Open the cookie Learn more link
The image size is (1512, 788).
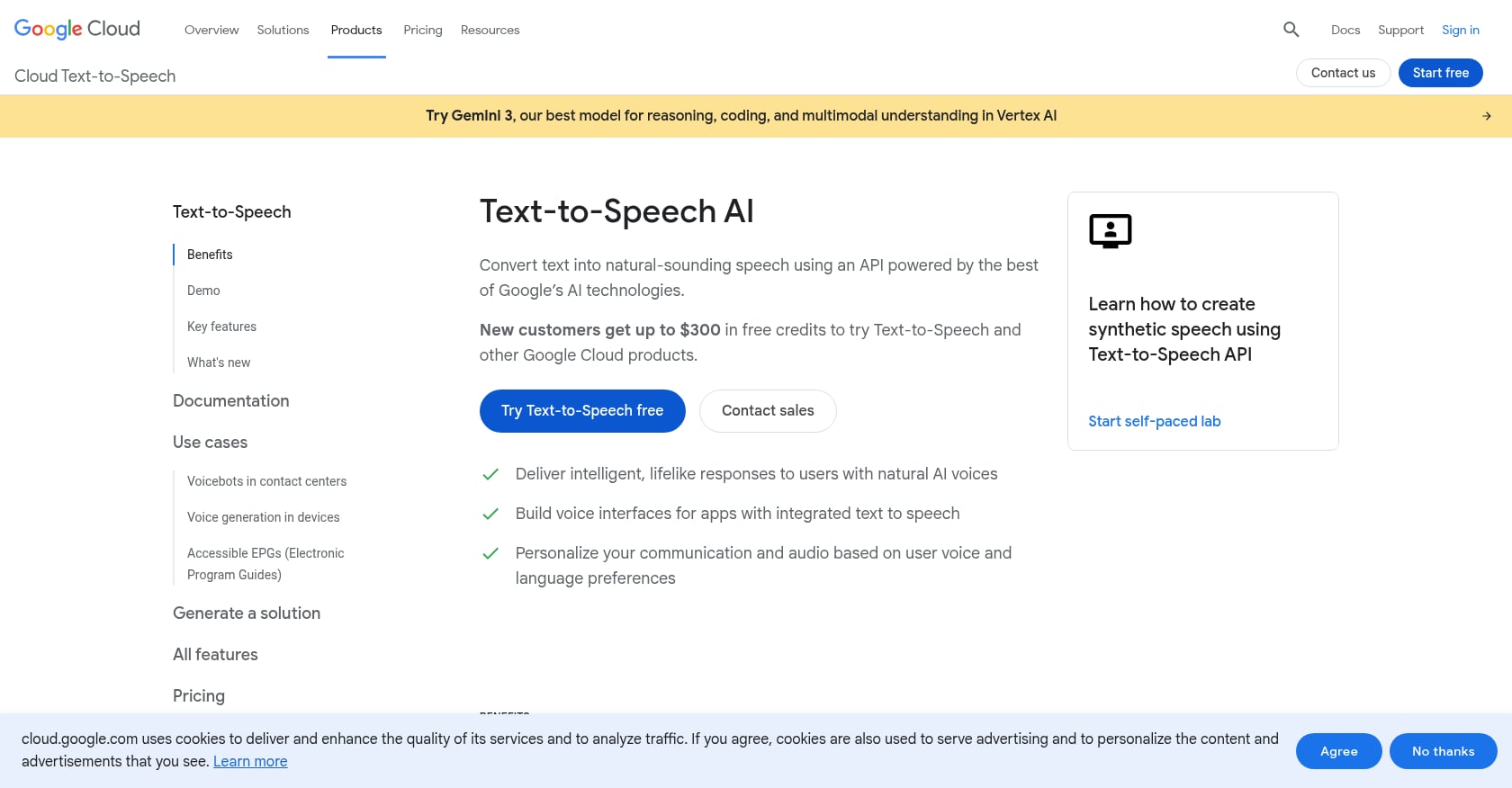coord(250,762)
